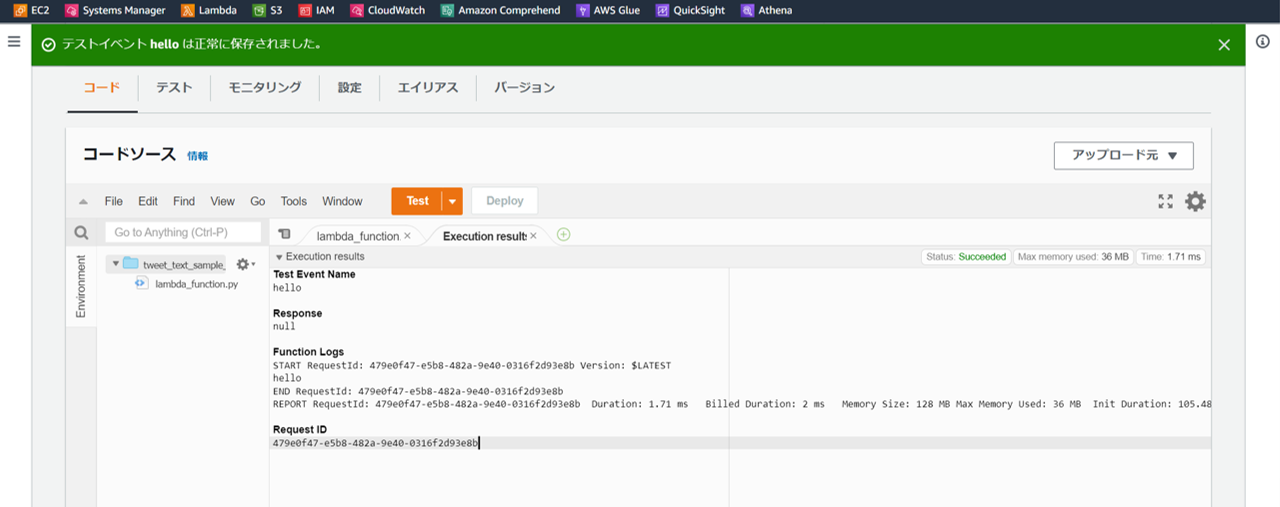Click the search magnifier icon

click(82, 233)
